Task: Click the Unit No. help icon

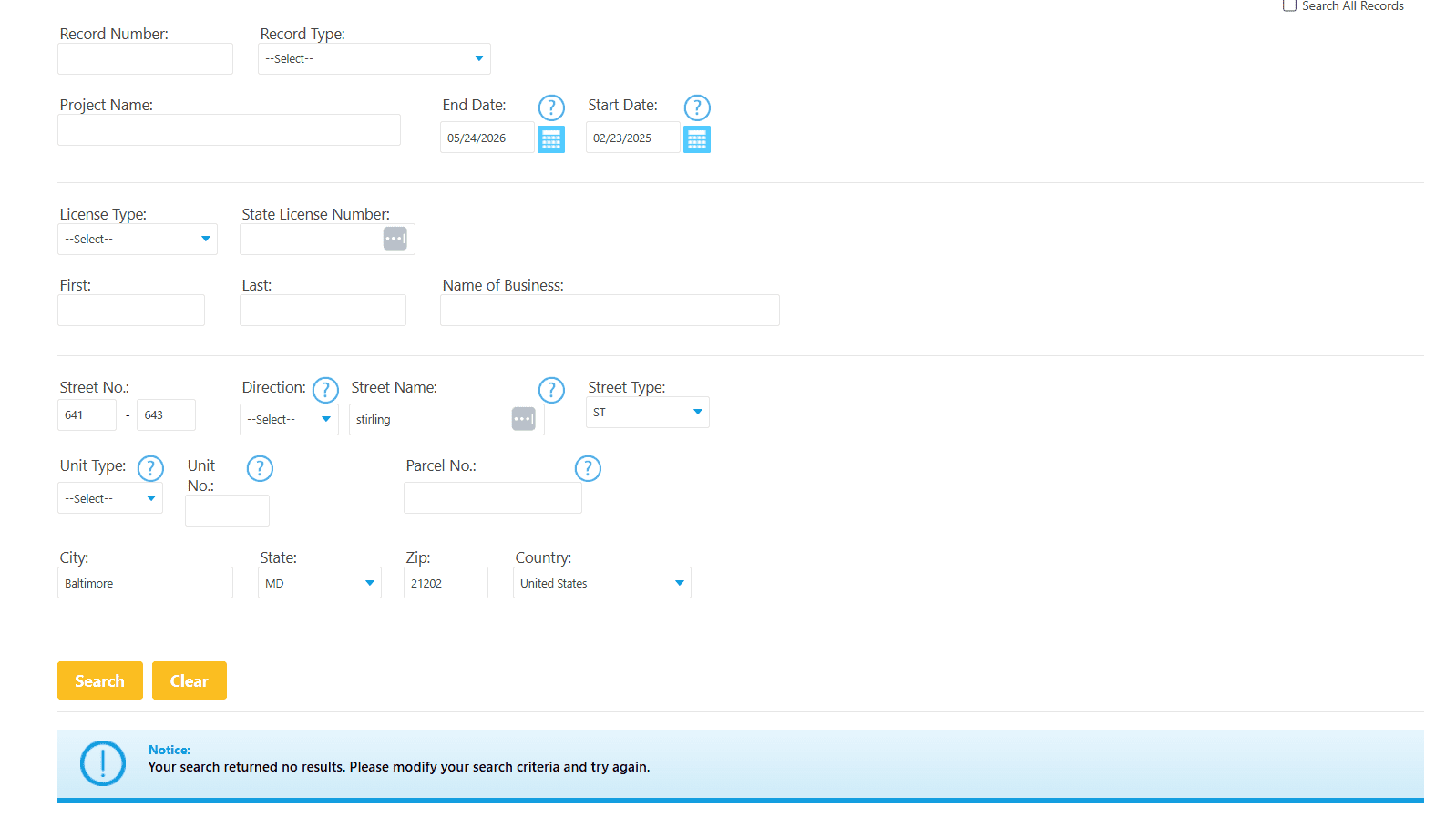Action: [260, 468]
